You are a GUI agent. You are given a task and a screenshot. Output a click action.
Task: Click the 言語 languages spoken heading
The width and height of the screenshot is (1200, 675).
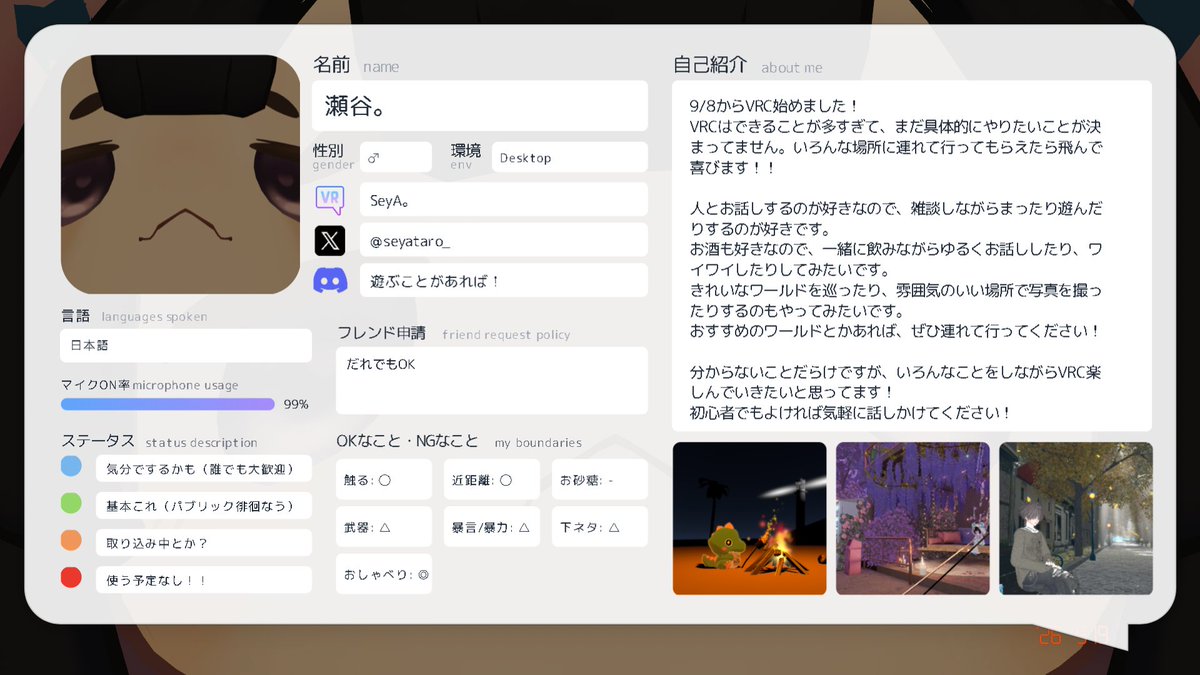click(134, 316)
